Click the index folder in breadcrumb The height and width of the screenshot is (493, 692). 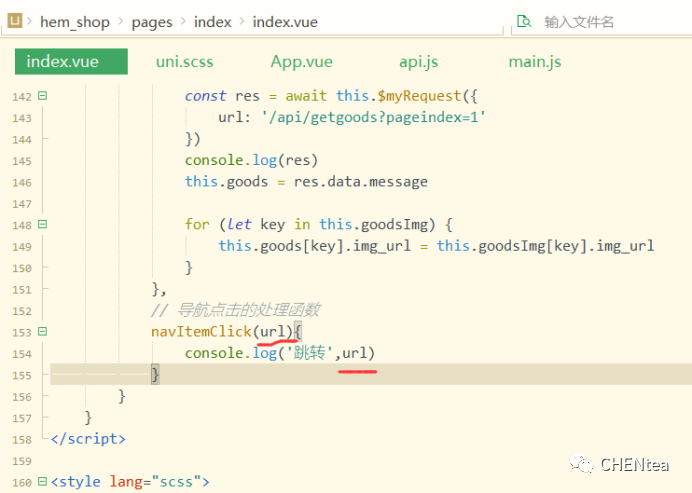212,21
